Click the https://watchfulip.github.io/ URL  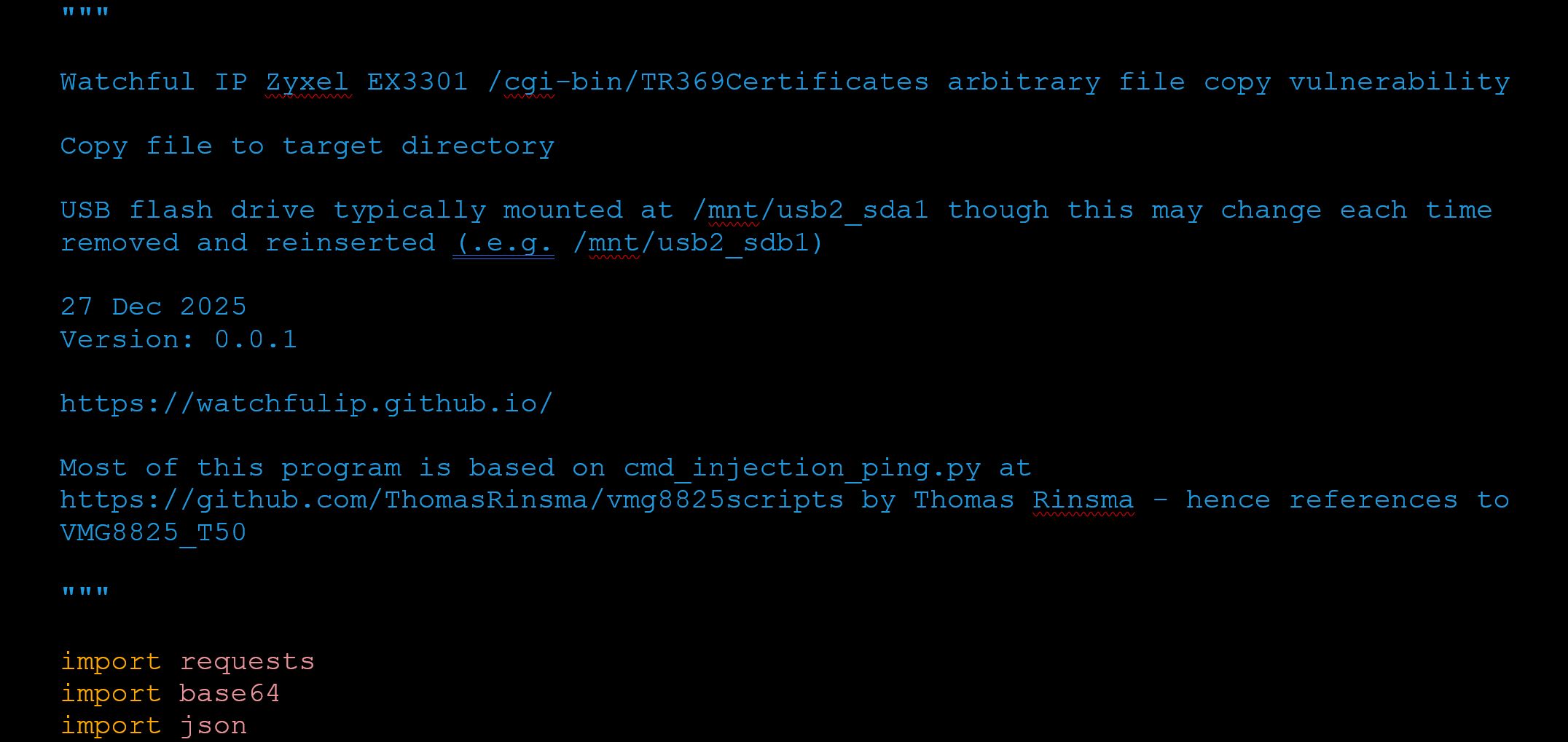click(306, 403)
